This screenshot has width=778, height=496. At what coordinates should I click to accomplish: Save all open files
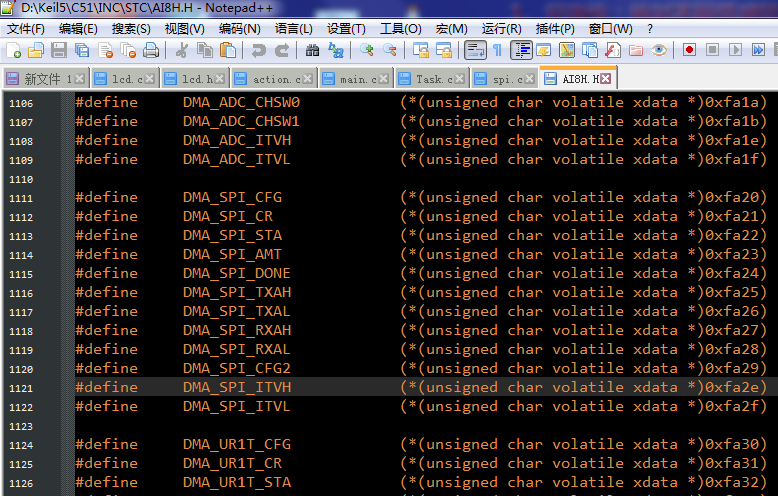click(x=82, y=51)
